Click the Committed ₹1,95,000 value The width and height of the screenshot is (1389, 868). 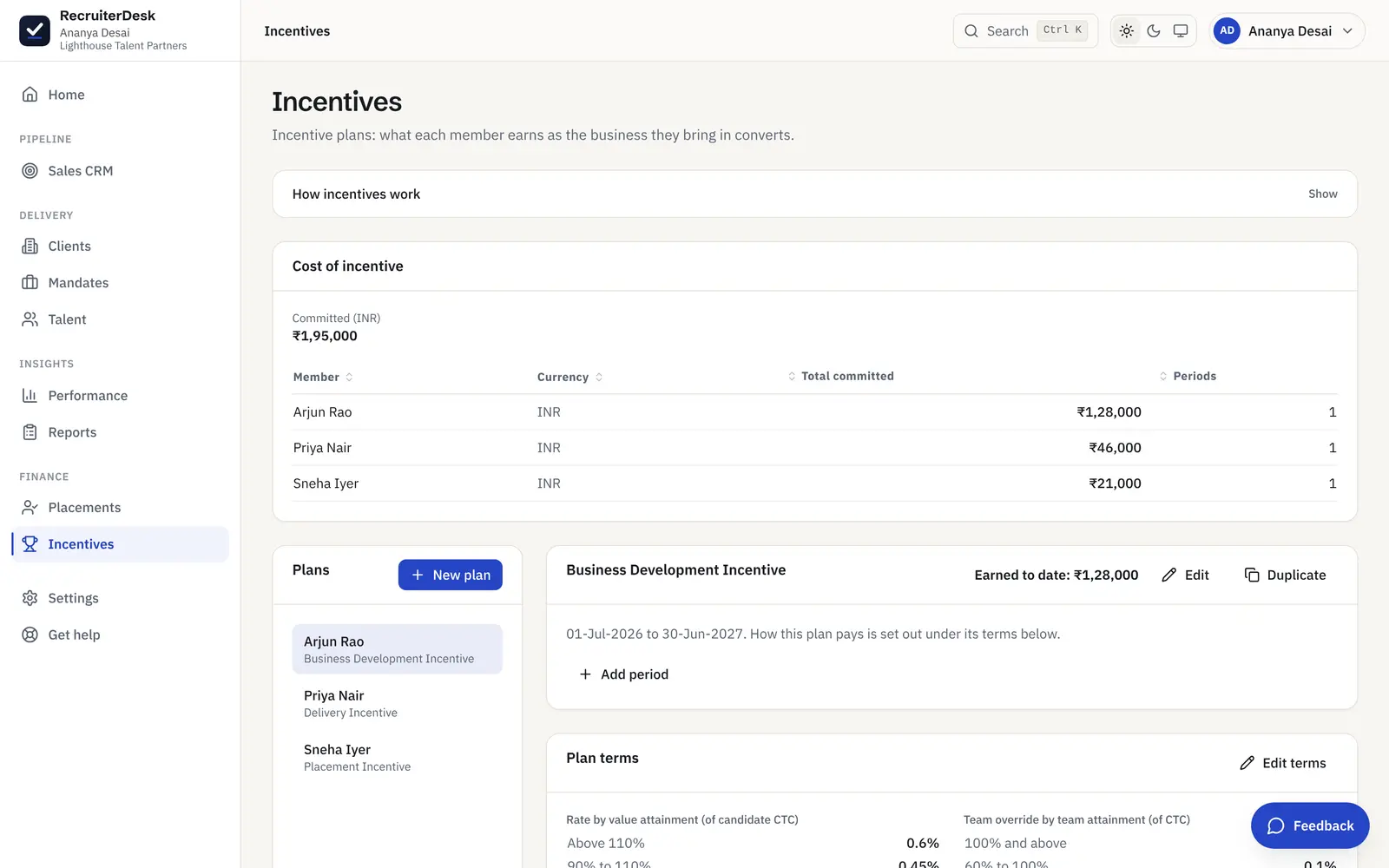coord(325,336)
